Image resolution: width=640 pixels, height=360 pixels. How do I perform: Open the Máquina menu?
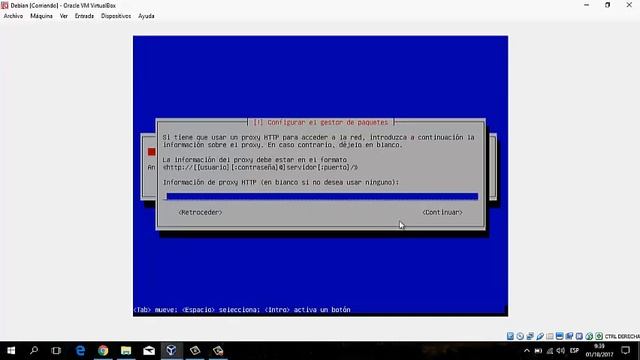(41, 16)
